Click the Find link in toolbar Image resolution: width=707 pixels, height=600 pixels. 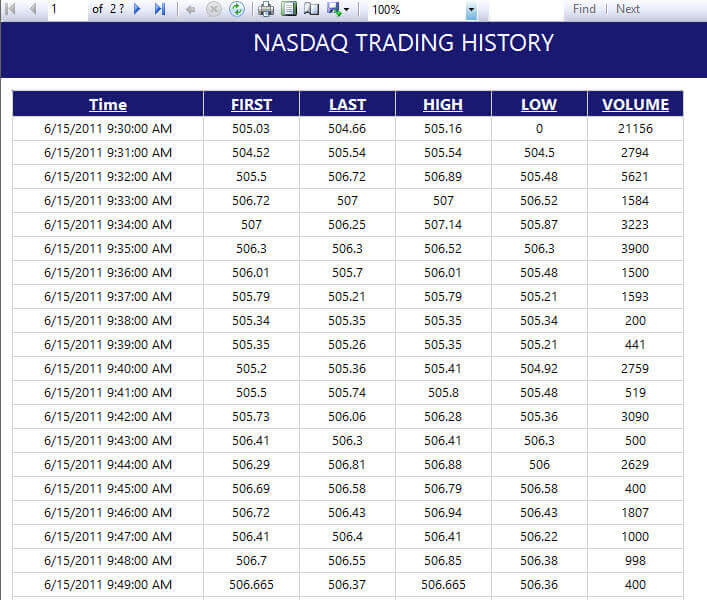[x=584, y=9]
